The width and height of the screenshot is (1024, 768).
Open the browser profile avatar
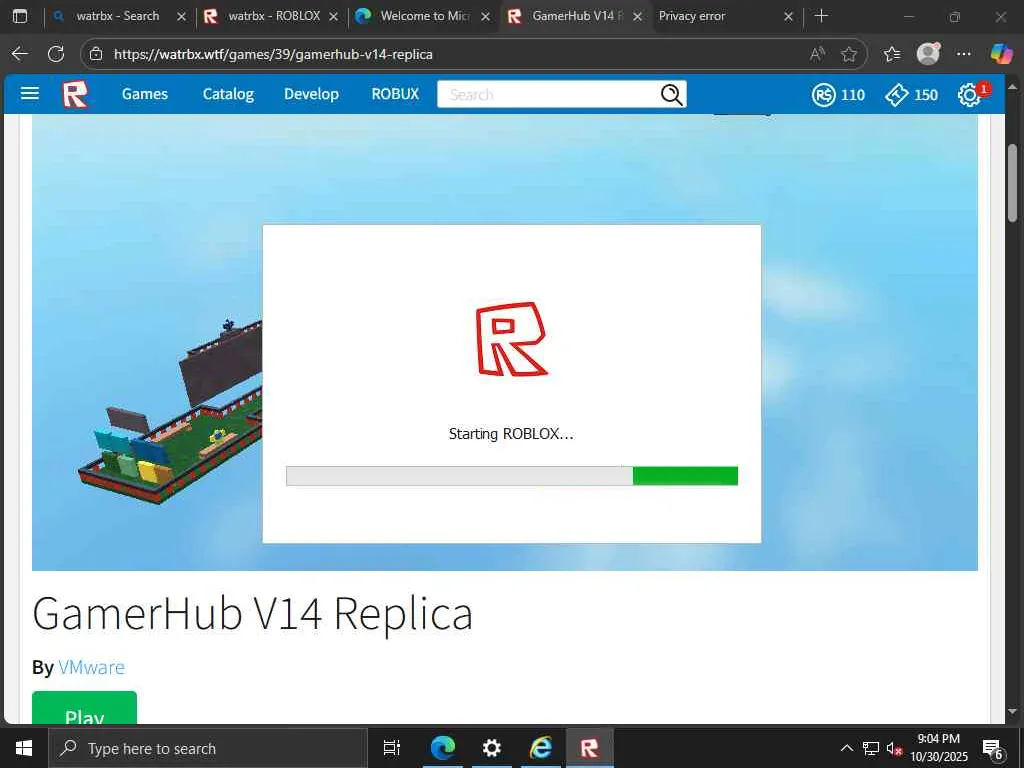(928, 54)
